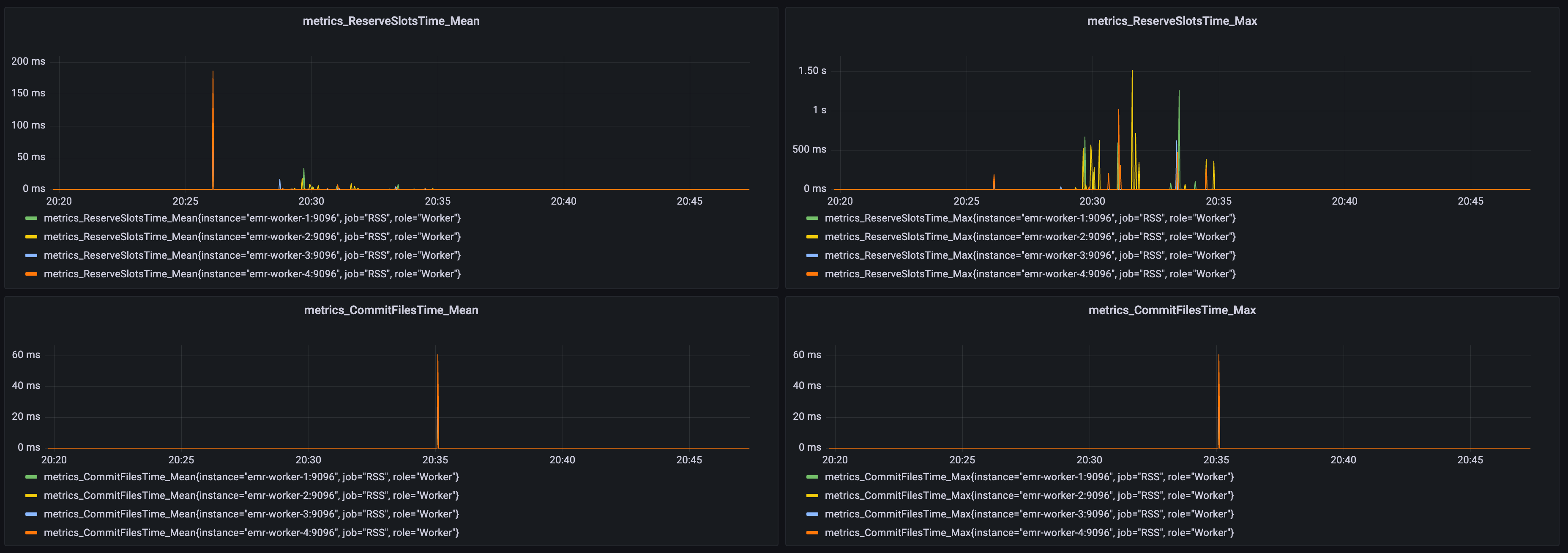The image size is (1568, 553).
Task: Click yellow color swatch for worker-2 in CommitFilesTime_Mean
Action: 31,495
